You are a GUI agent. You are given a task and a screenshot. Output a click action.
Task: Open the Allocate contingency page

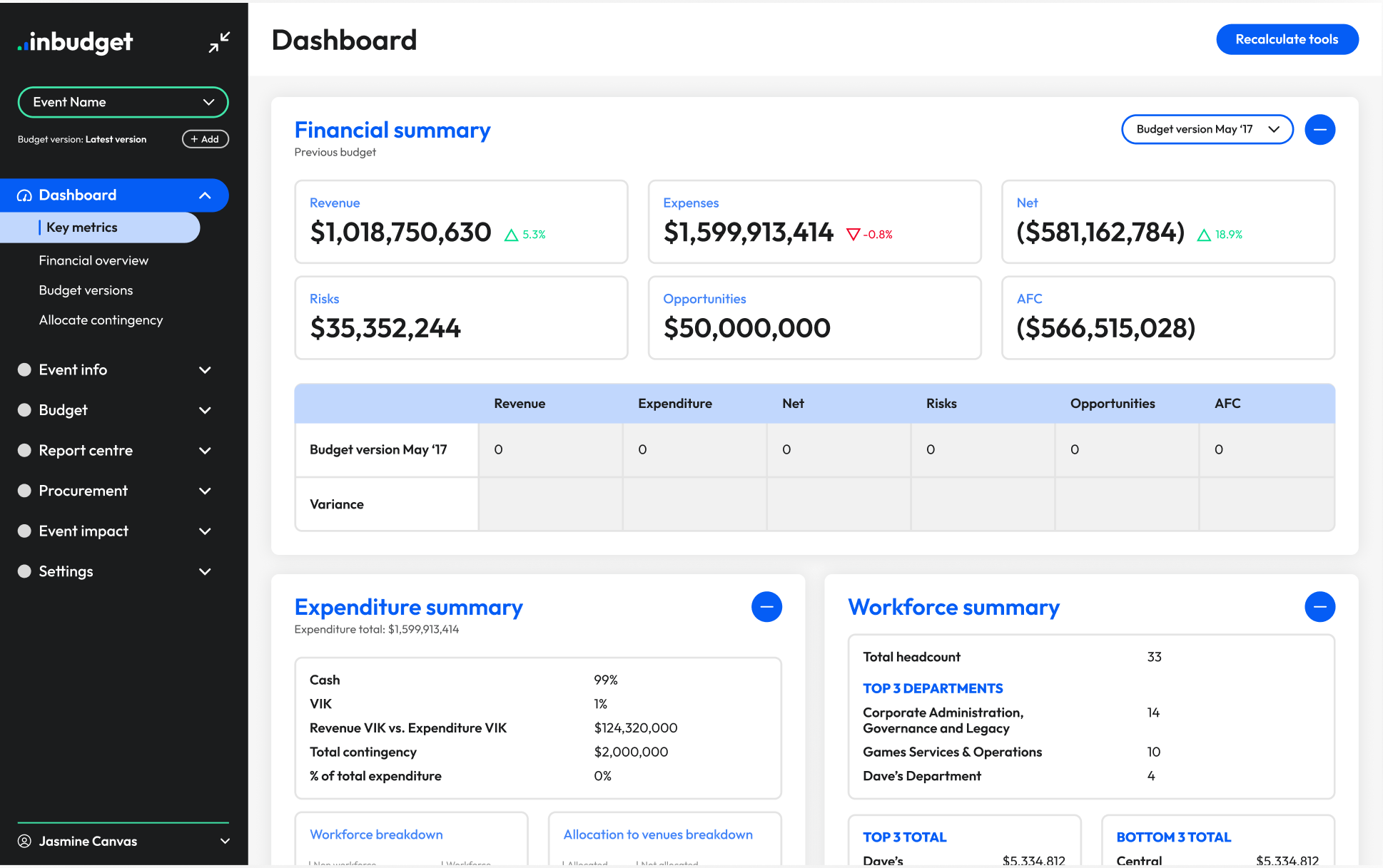point(101,320)
